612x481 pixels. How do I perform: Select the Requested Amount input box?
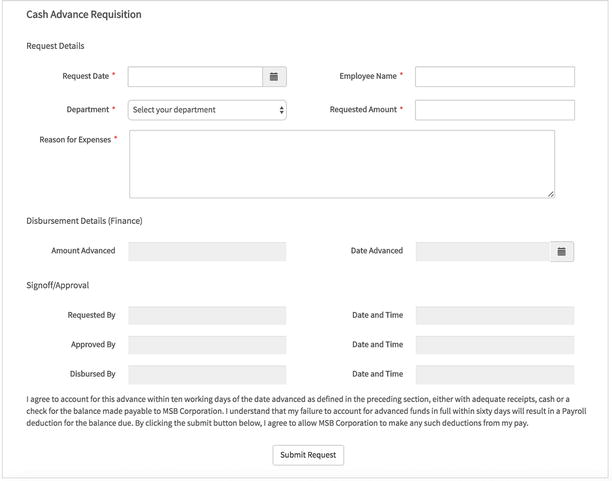494,110
